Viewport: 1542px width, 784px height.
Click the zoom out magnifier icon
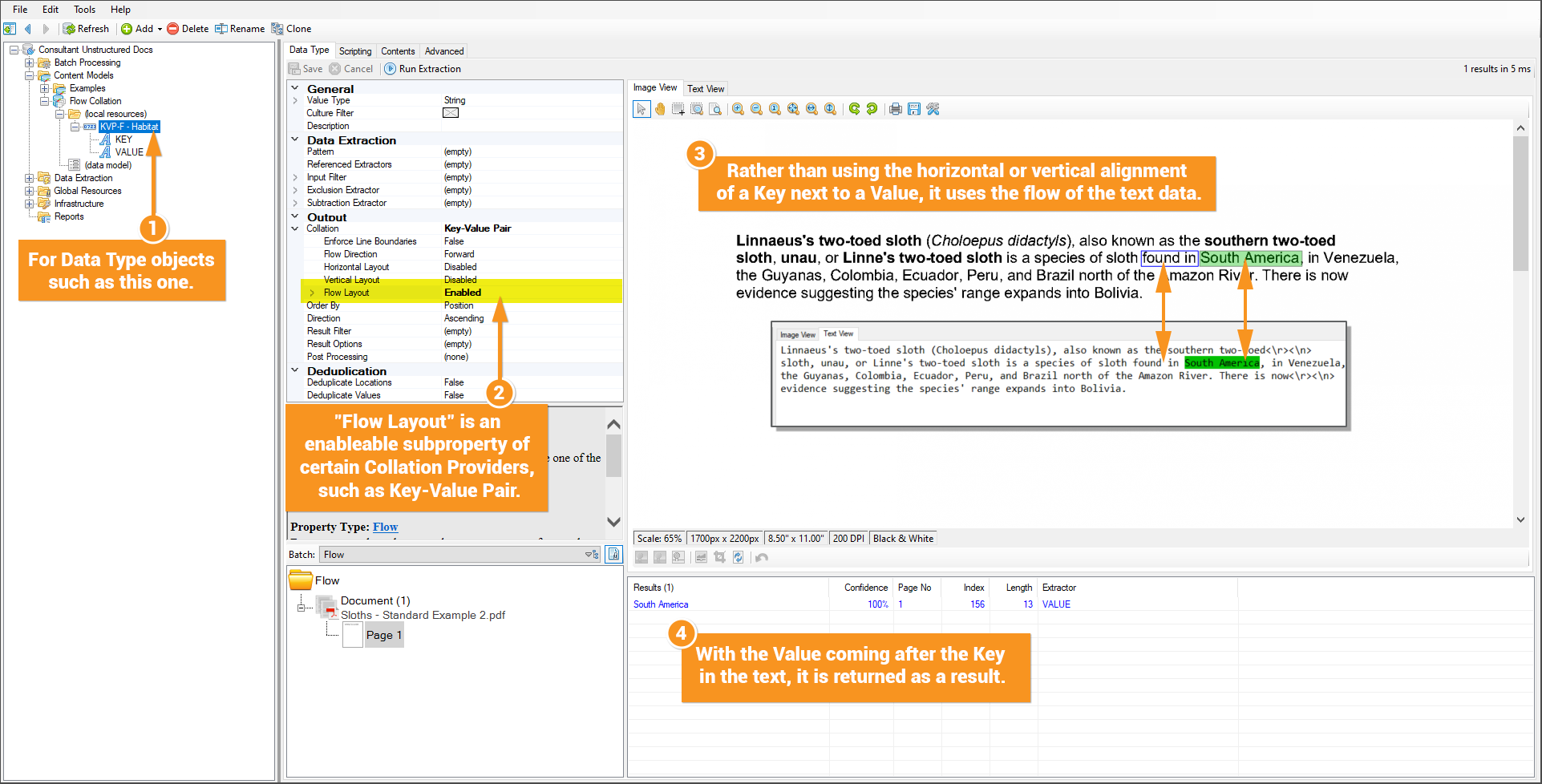click(756, 109)
